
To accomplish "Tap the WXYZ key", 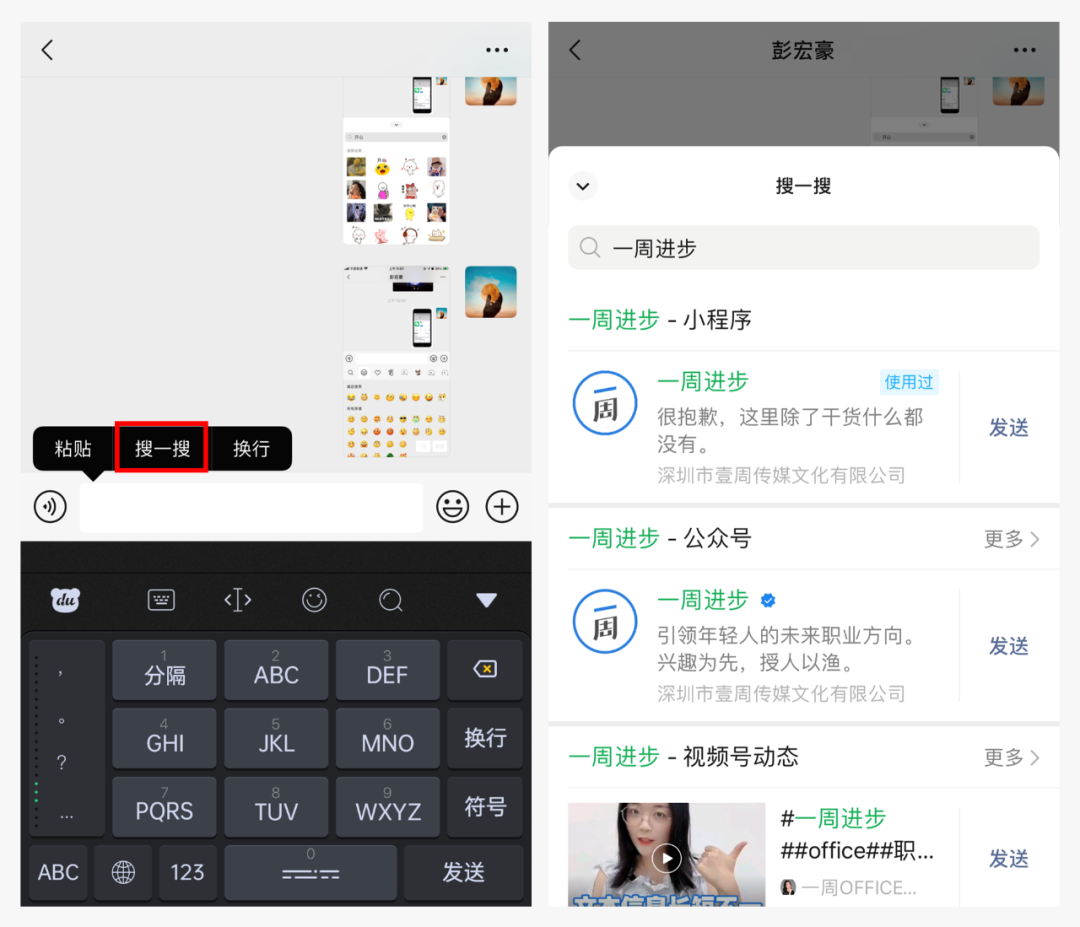I will [x=387, y=806].
